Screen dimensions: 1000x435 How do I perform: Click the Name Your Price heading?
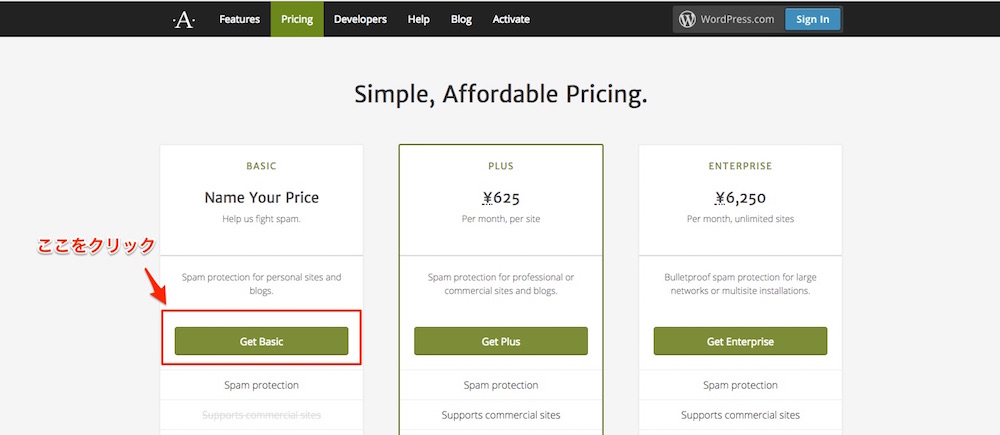point(261,198)
